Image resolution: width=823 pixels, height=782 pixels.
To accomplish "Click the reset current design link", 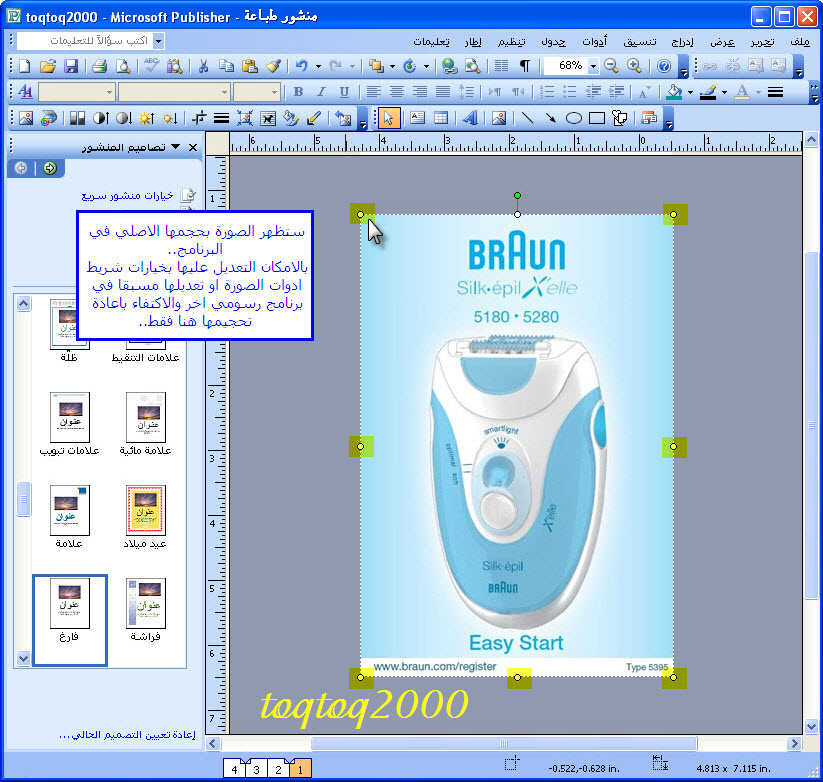I will coord(101,735).
